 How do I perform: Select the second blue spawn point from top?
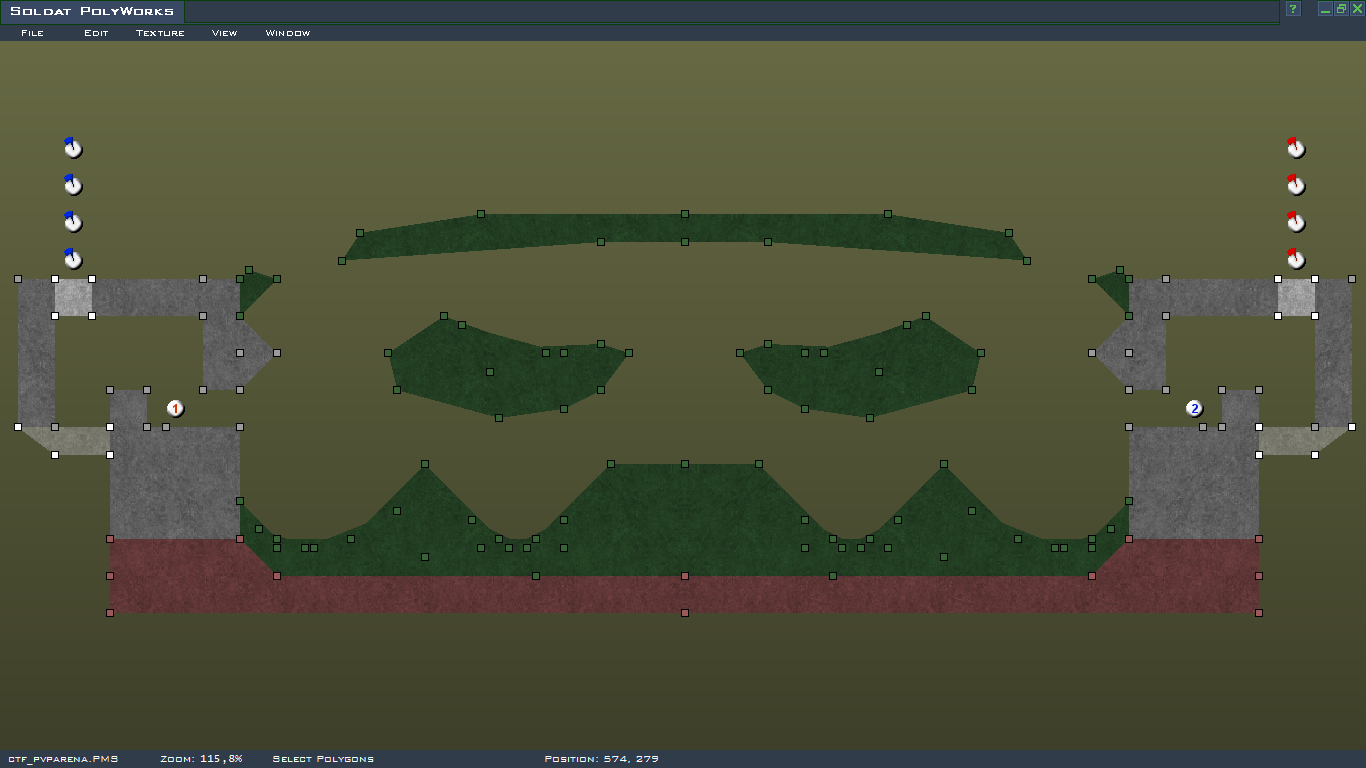(72, 185)
